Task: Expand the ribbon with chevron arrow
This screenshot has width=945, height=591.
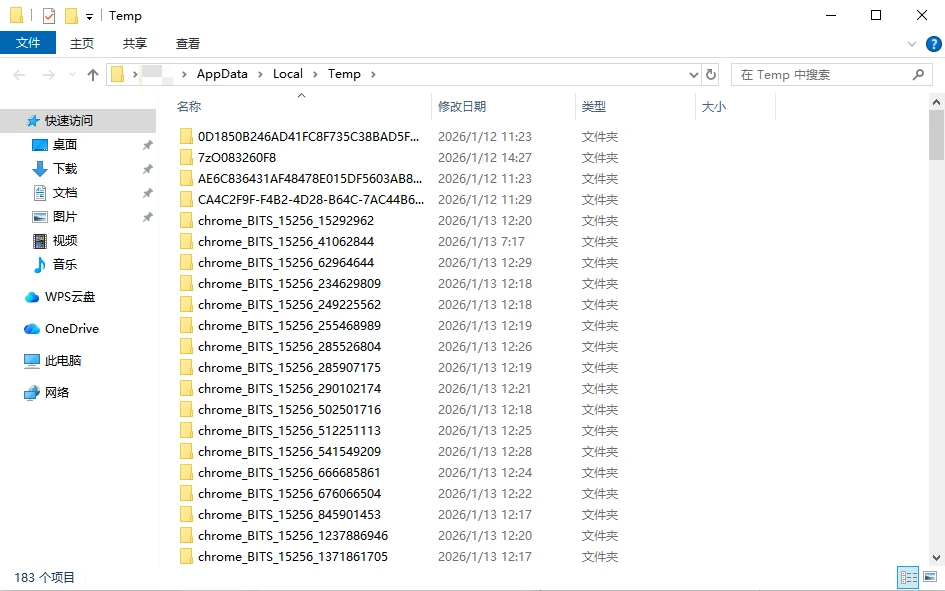Action: tap(912, 44)
